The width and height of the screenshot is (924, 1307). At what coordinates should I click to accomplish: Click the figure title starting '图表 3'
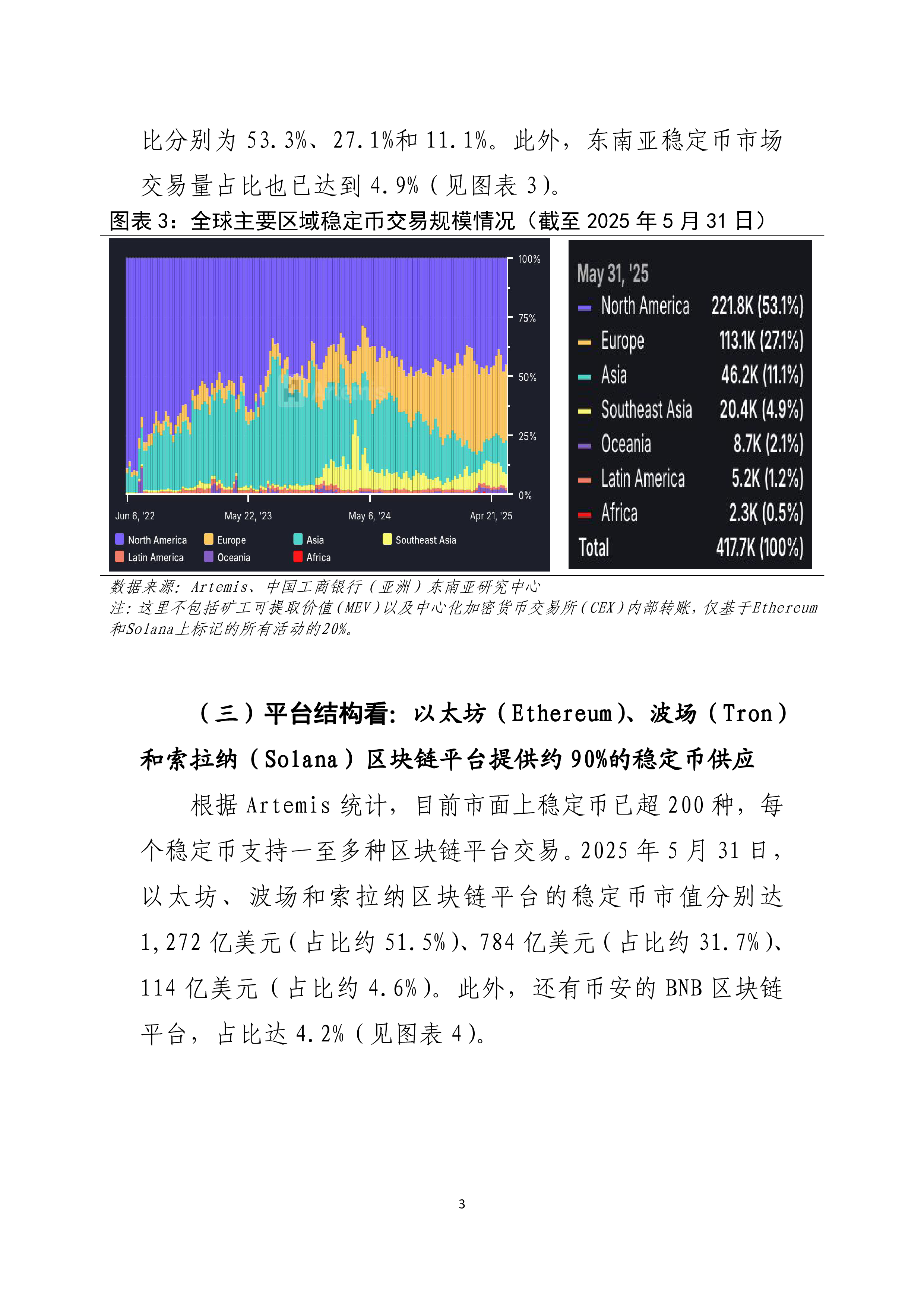tap(438, 221)
